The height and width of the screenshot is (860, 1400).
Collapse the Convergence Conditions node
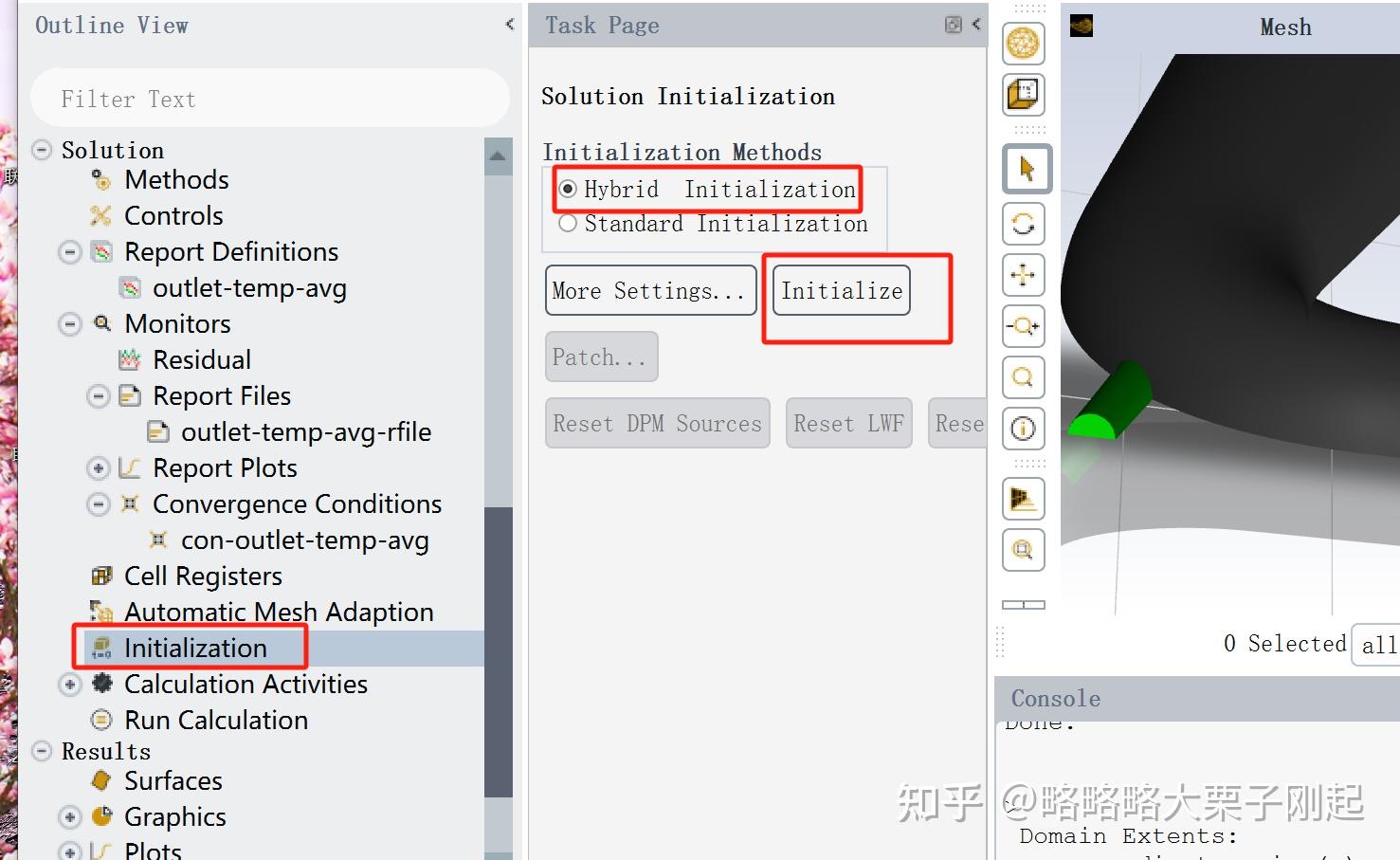click(x=99, y=504)
